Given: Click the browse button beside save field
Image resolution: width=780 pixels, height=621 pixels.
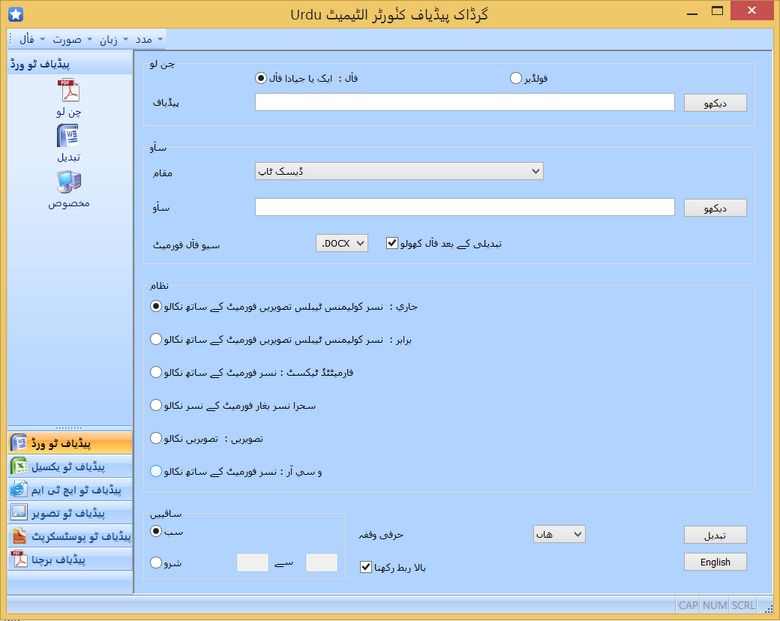Looking at the screenshot, I should point(715,208).
